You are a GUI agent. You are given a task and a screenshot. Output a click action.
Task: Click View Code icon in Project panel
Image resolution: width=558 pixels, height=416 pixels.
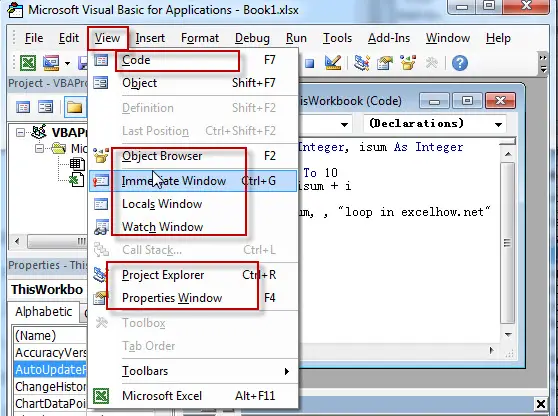tap(23, 107)
